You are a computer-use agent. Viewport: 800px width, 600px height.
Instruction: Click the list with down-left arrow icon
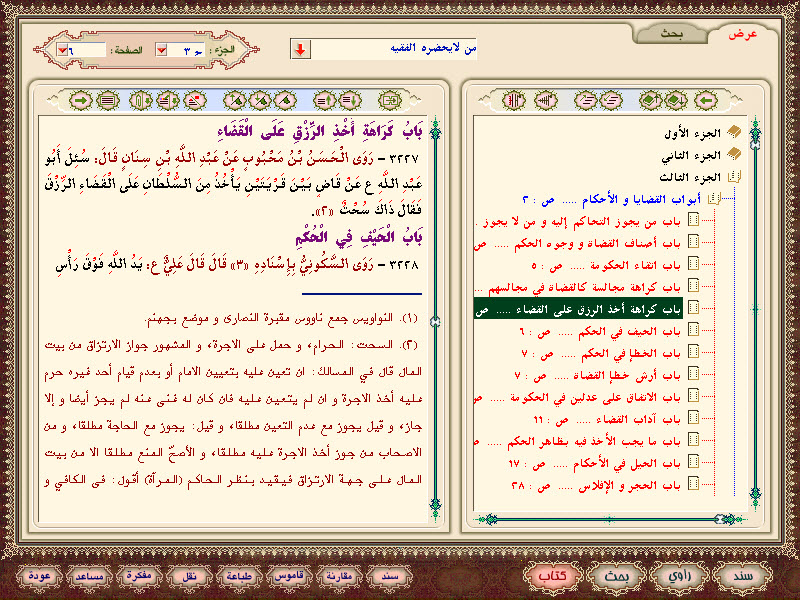point(611,101)
